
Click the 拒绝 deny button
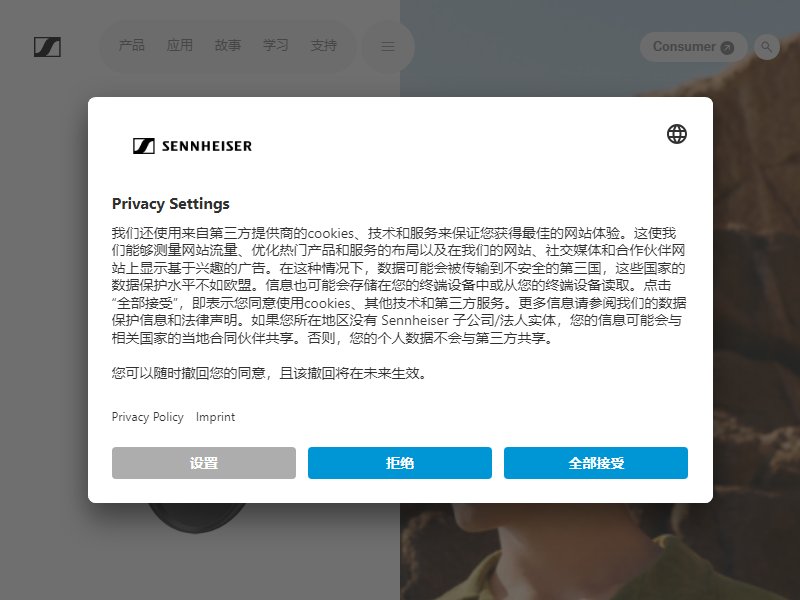click(399, 463)
